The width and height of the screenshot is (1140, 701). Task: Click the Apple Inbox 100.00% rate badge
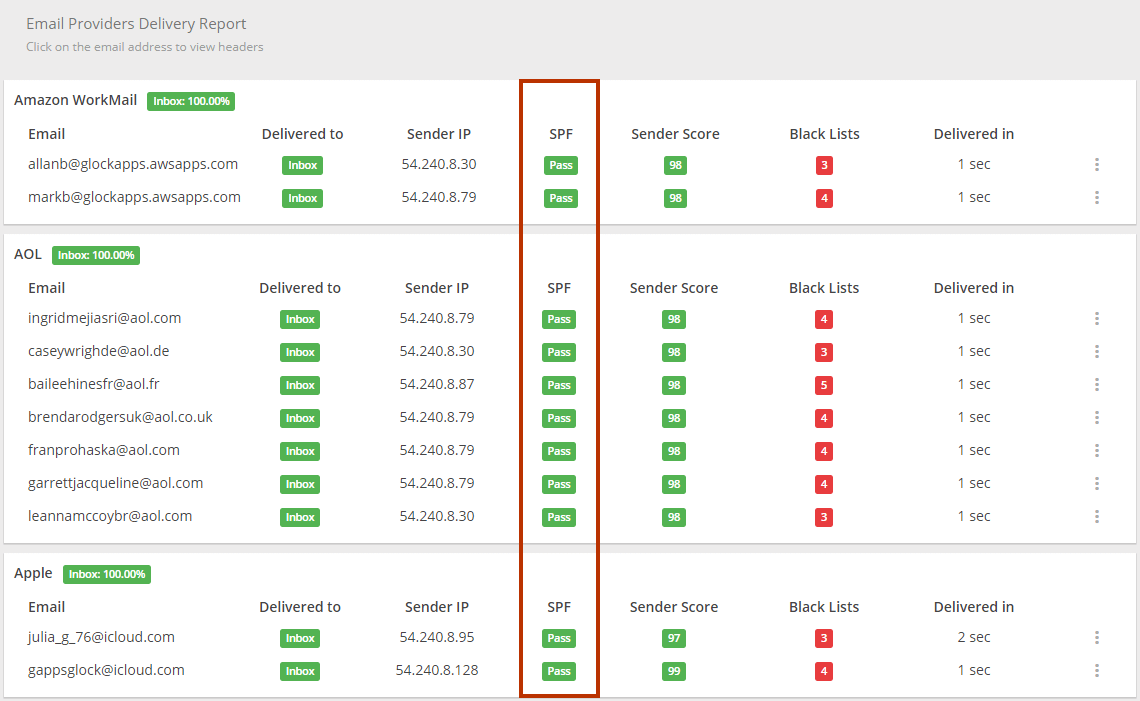(107, 574)
